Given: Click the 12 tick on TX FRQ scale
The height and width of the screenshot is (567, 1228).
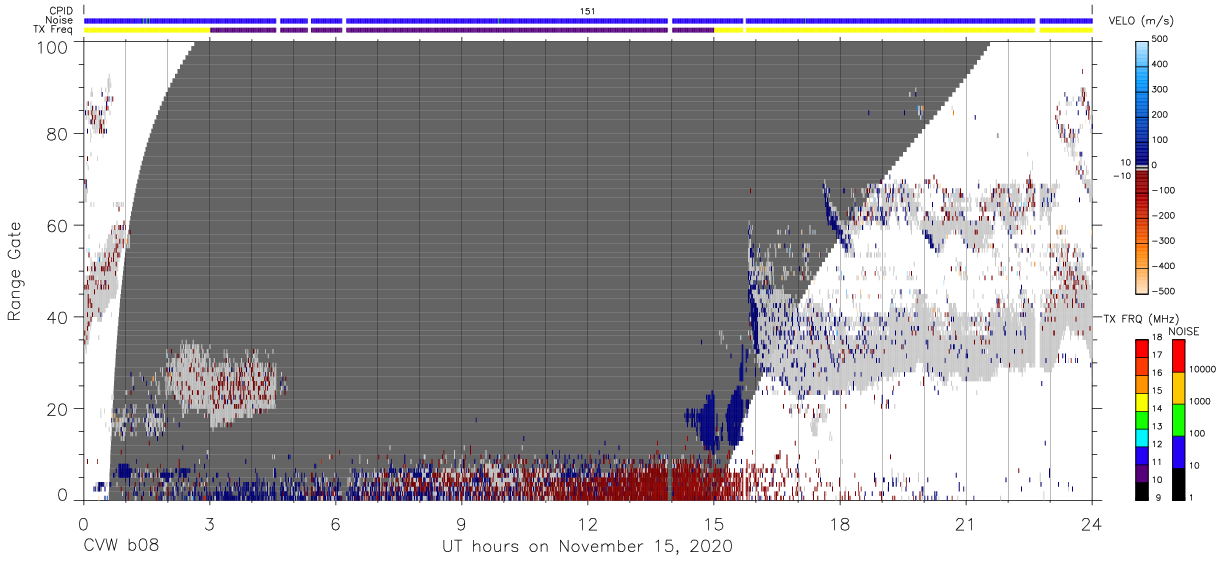Looking at the screenshot, I should pyautogui.click(x=1157, y=444).
